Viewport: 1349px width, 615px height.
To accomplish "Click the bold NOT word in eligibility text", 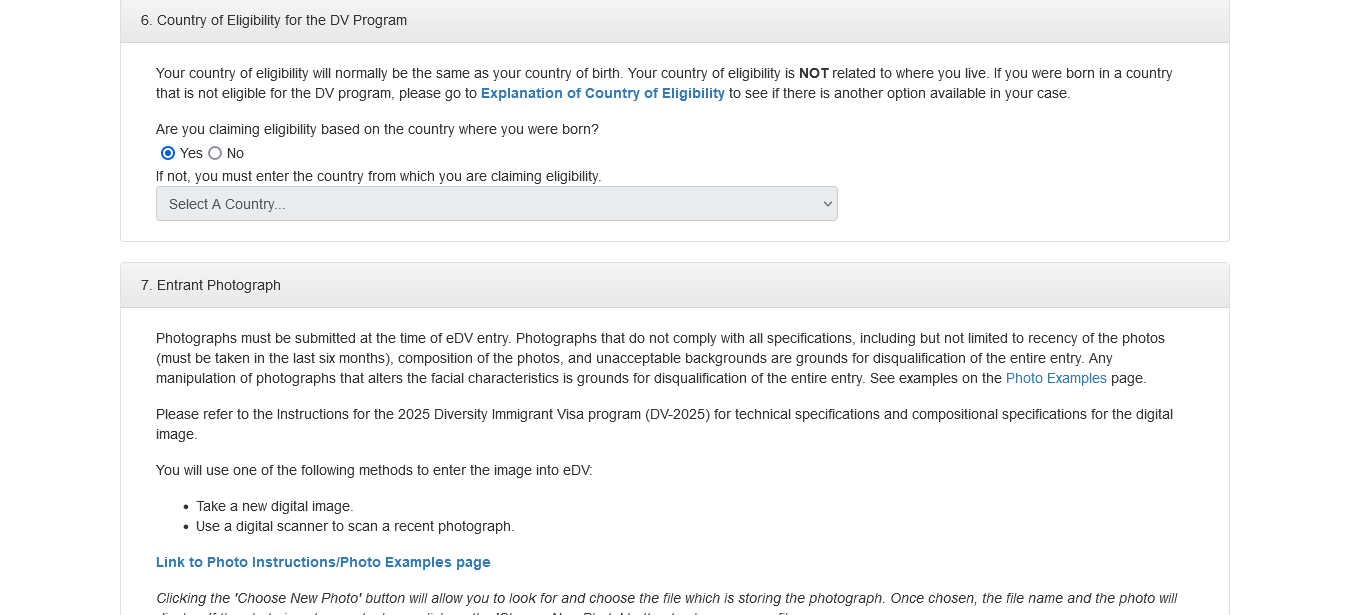I will click(813, 73).
